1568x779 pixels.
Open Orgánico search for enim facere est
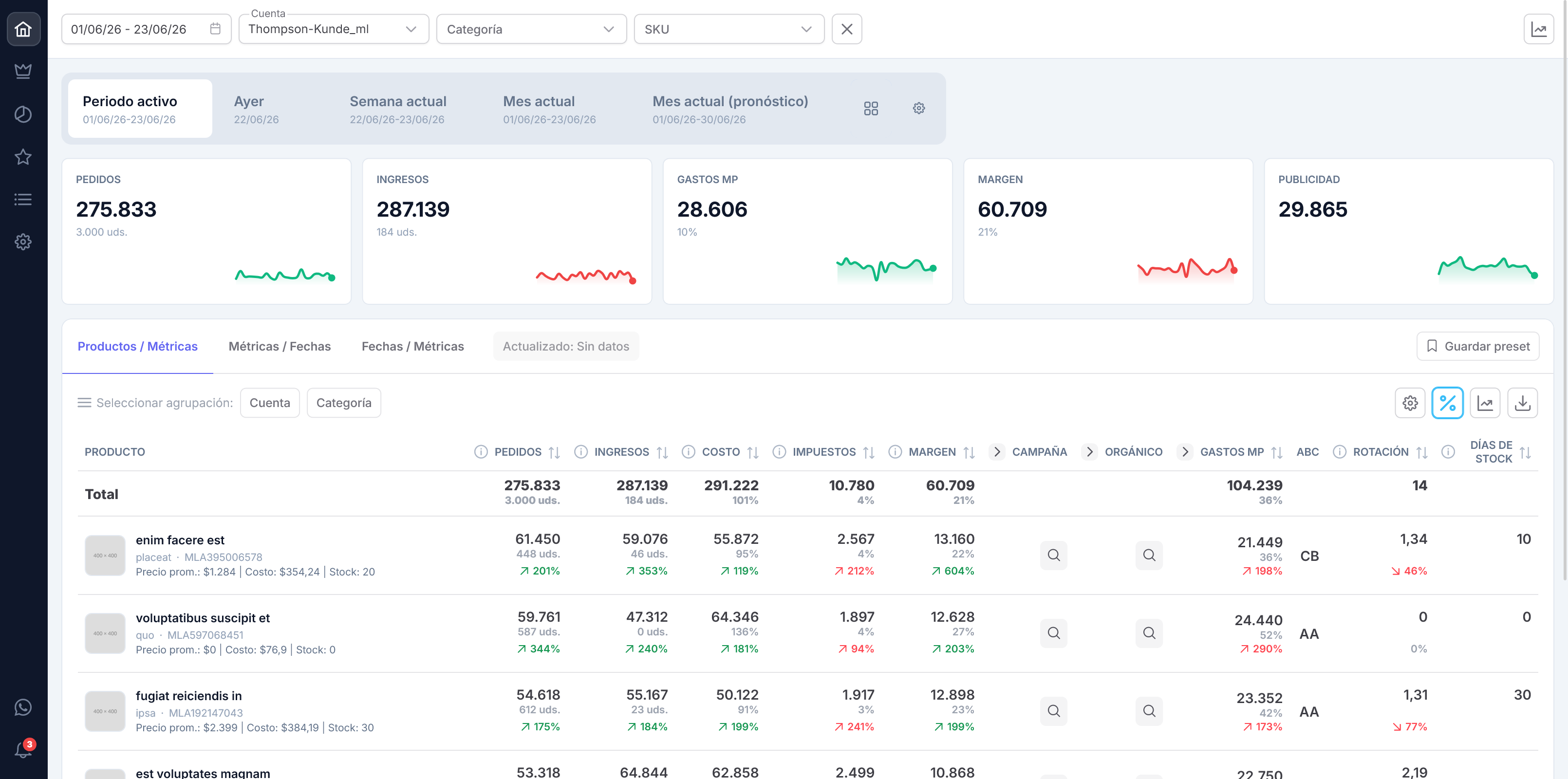click(1149, 555)
